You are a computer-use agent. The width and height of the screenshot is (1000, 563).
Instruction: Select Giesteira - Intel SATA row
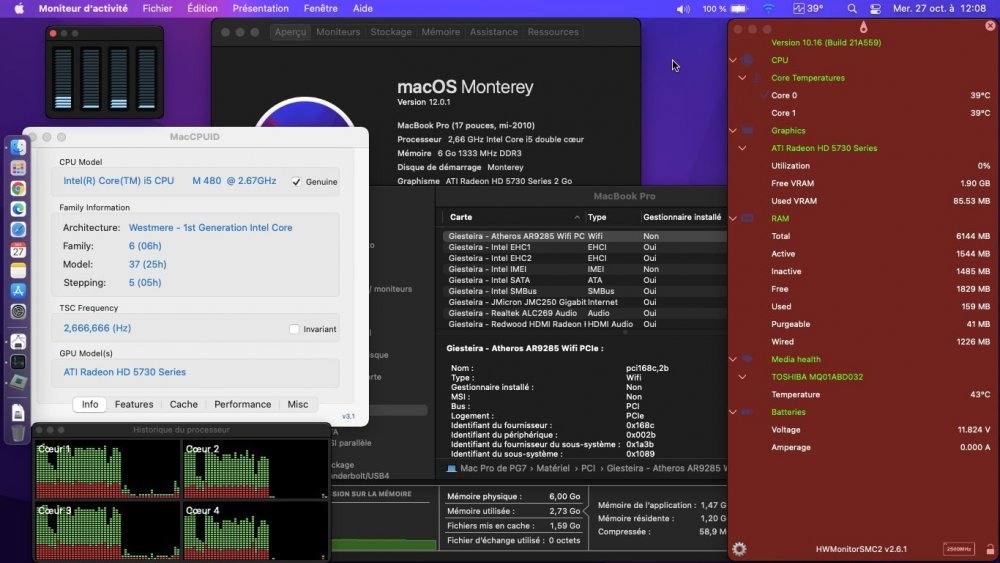point(584,280)
